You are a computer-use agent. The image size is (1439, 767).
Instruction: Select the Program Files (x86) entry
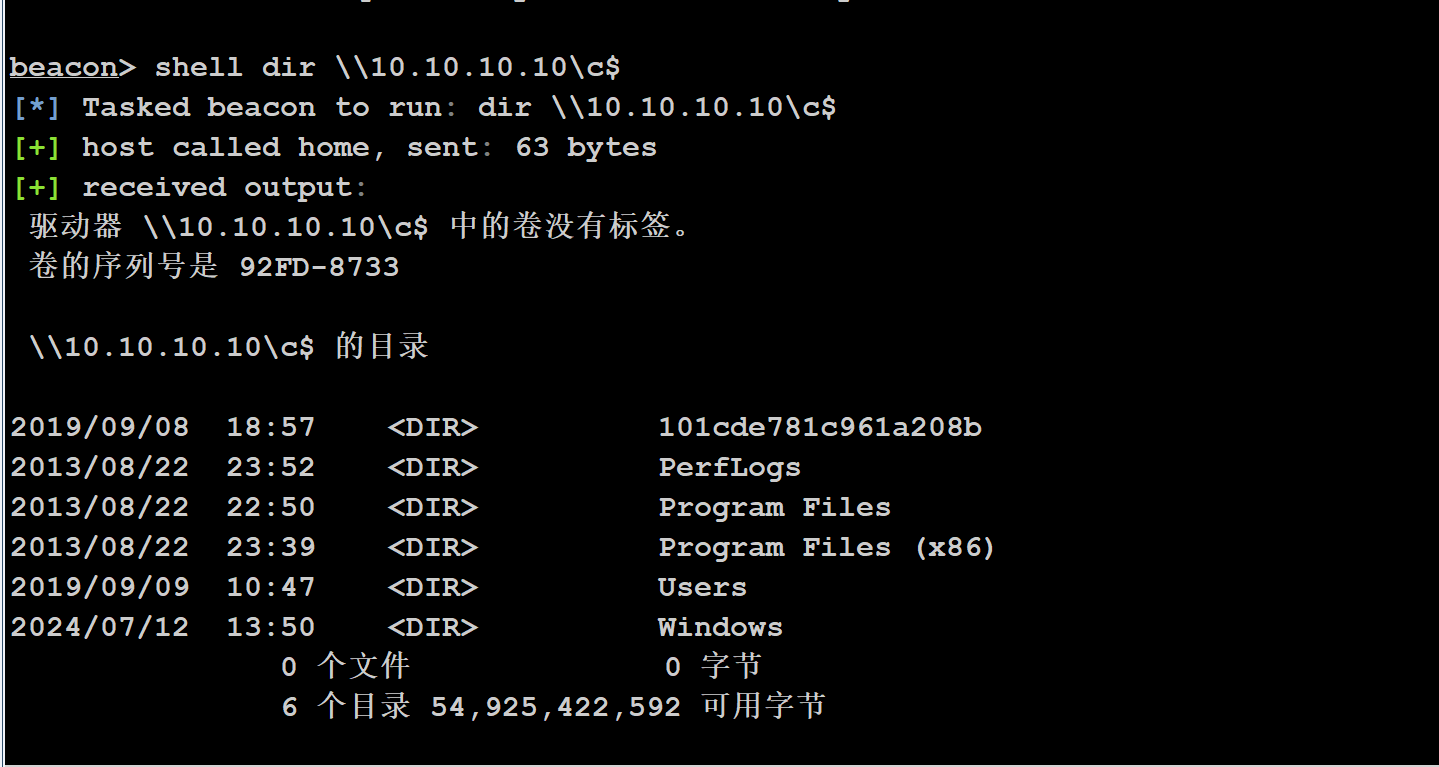(827, 548)
